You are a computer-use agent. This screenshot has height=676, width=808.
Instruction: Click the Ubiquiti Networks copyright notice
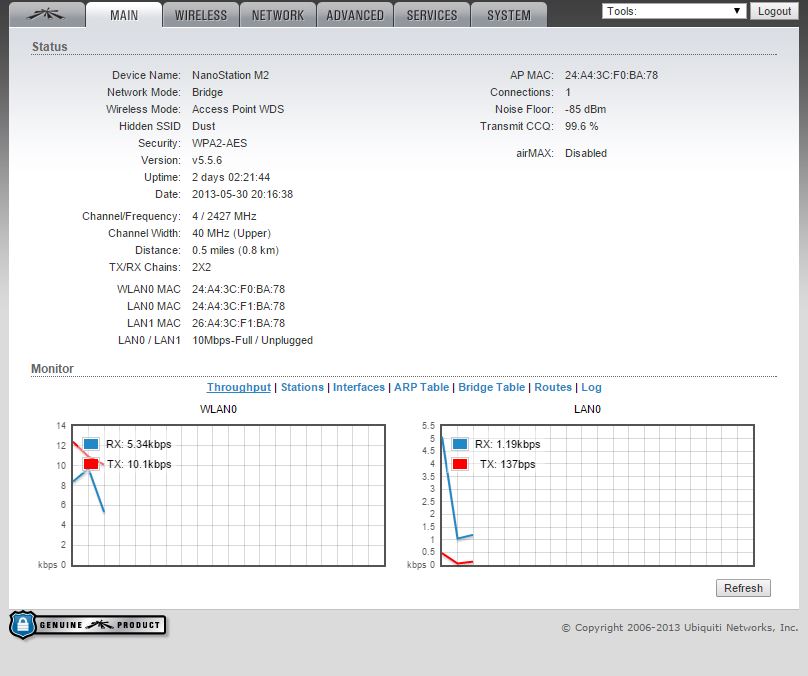(680, 628)
